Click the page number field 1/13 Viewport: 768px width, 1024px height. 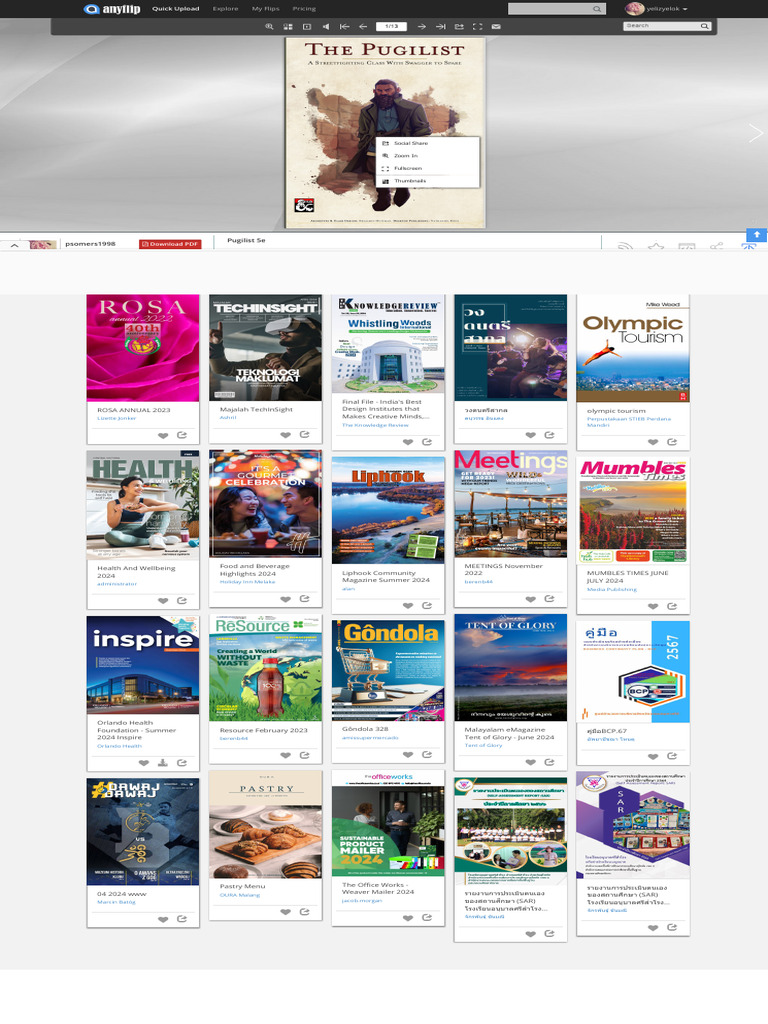pyautogui.click(x=392, y=26)
